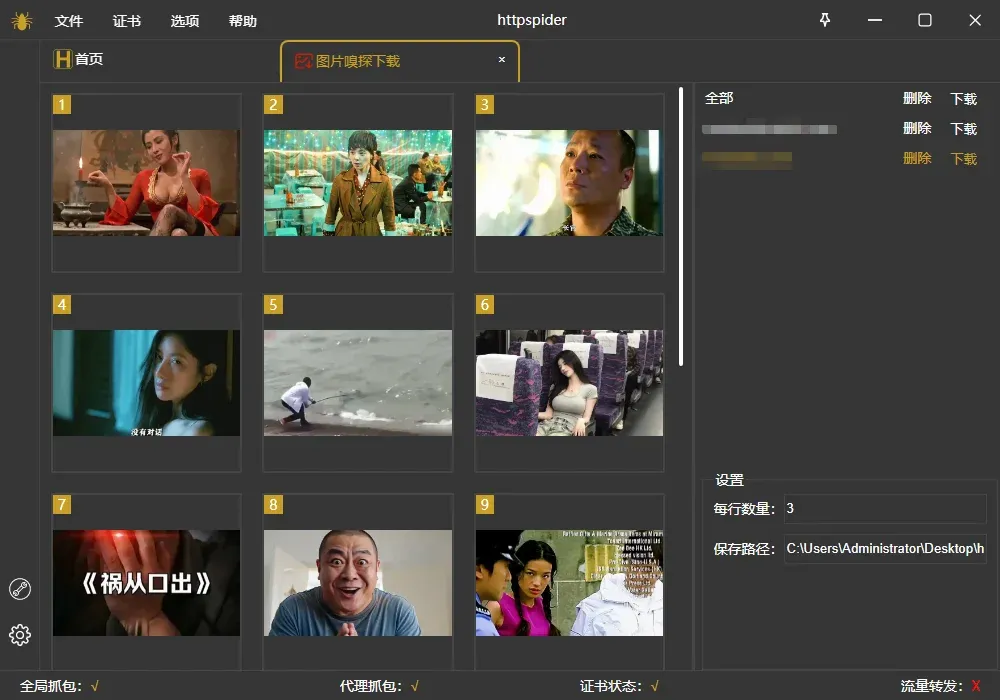This screenshot has height=700, width=1000.
Task: Toggle 流量转发 red X status
Action: click(x=976, y=686)
